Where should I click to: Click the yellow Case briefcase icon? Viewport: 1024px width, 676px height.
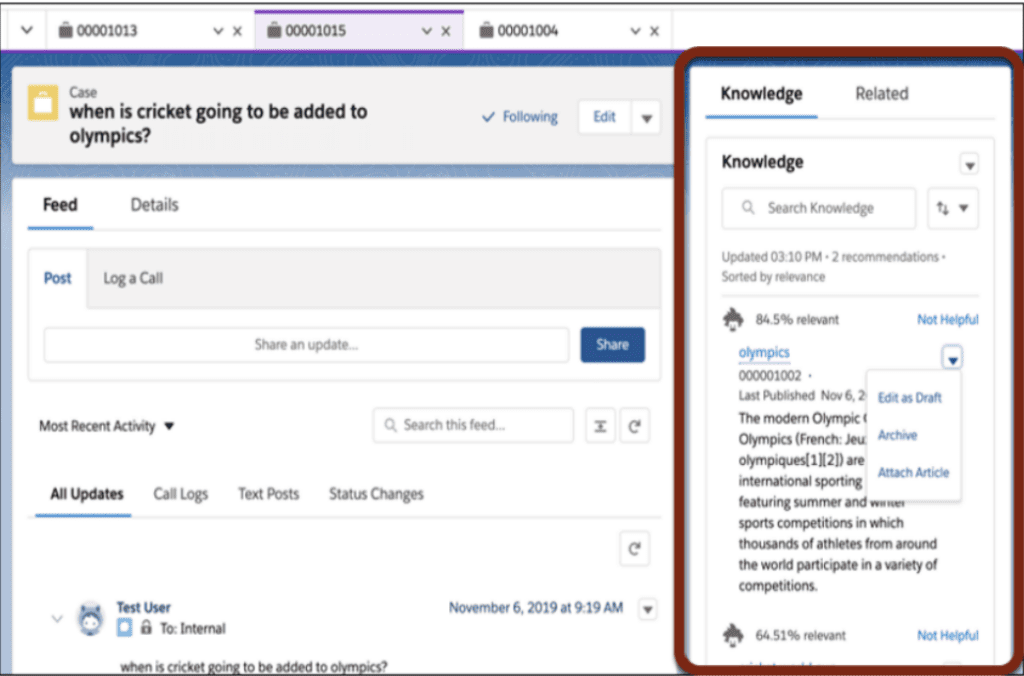click(41, 103)
